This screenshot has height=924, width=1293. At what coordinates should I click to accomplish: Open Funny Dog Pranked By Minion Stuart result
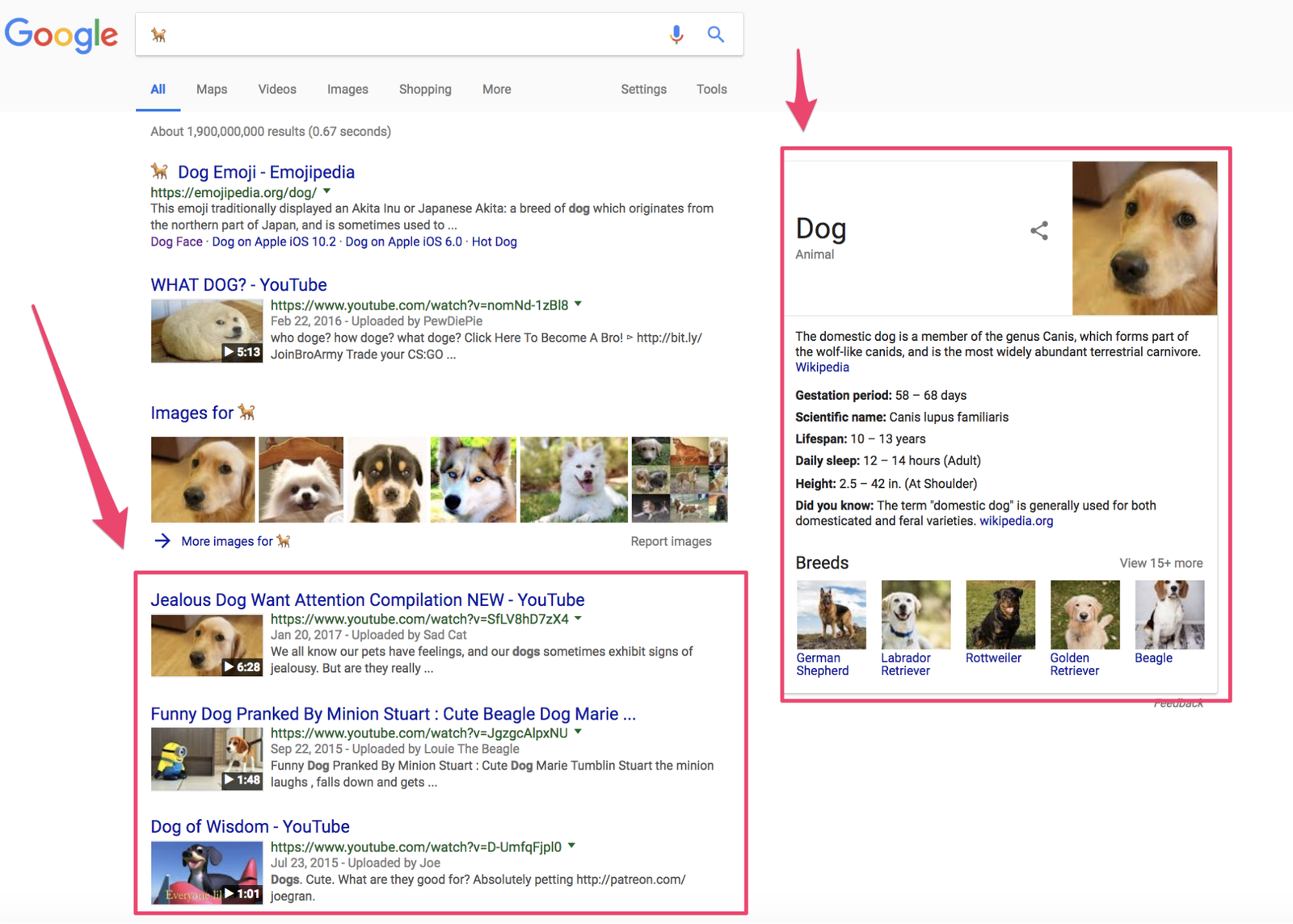click(393, 714)
